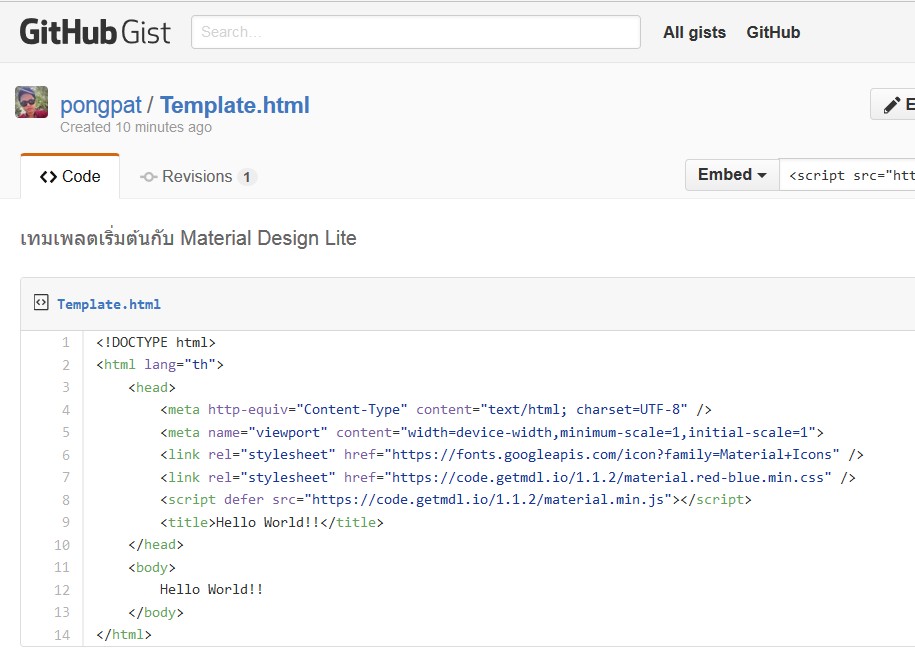Open the Template.html gist title link
Viewport: 915px width, 658px height.
[x=234, y=104]
